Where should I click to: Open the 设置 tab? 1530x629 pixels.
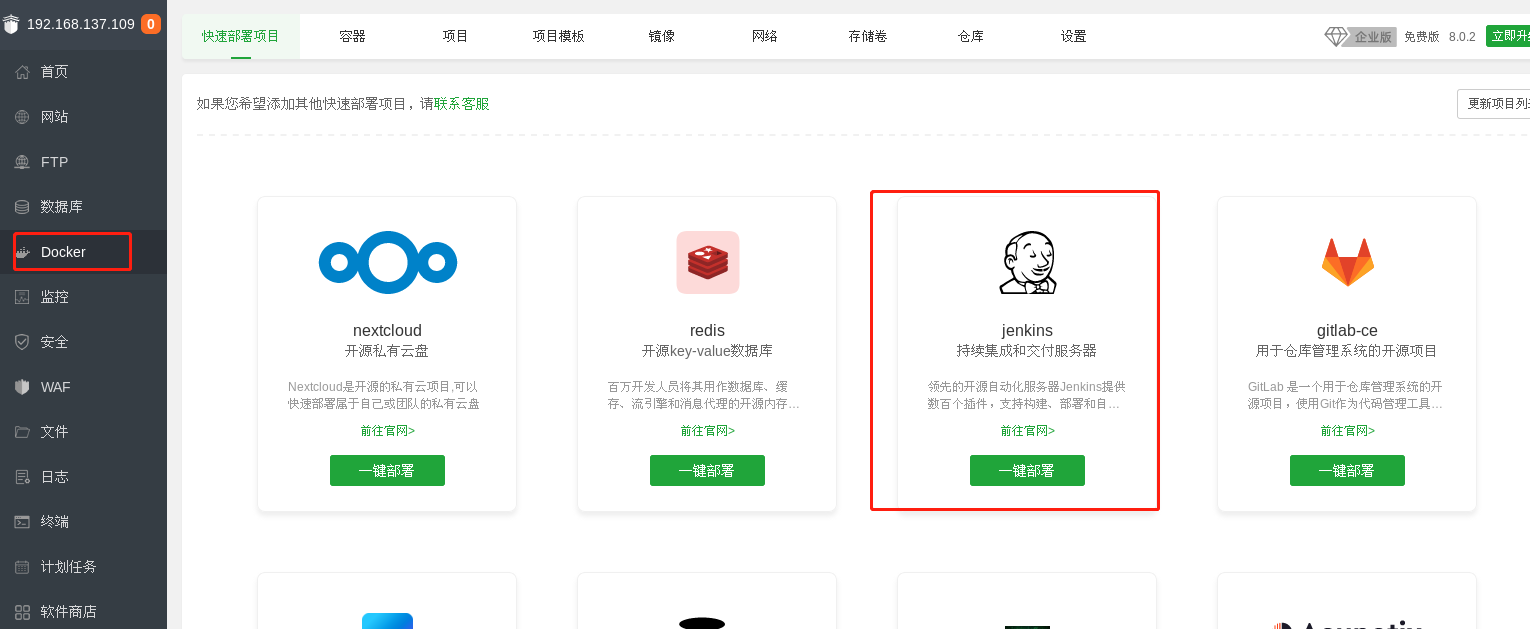click(x=1074, y=36)
